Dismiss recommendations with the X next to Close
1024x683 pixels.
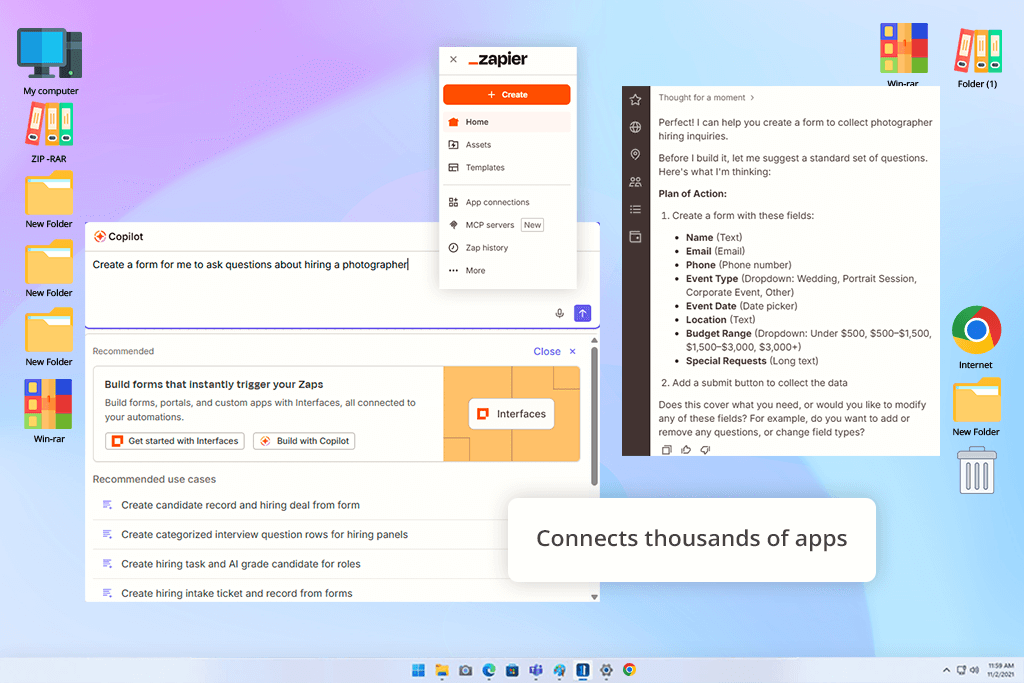[x=573, y=351]
